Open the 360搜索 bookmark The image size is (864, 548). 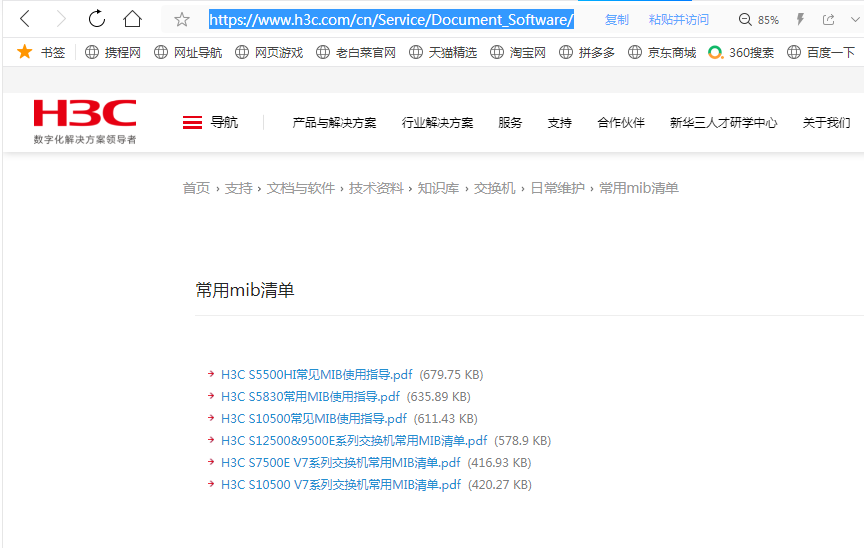tap(741, 52)
